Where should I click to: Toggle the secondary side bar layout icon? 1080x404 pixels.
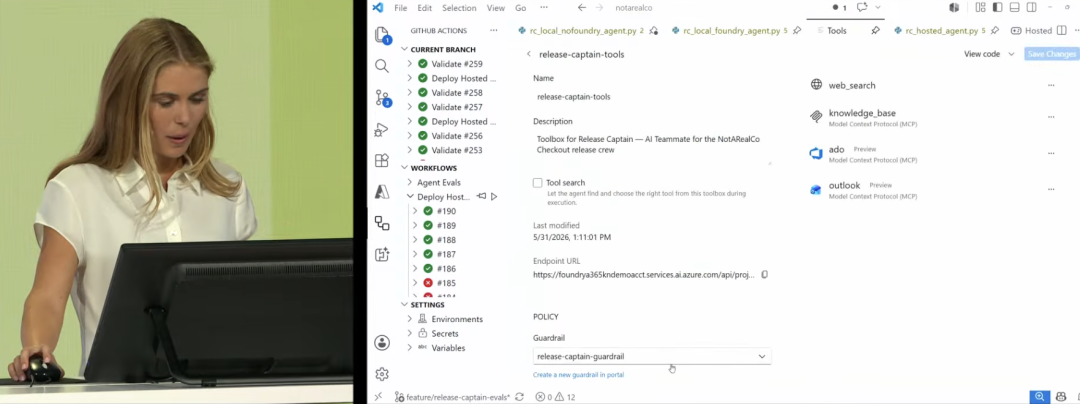click(x=1031, y=8)
